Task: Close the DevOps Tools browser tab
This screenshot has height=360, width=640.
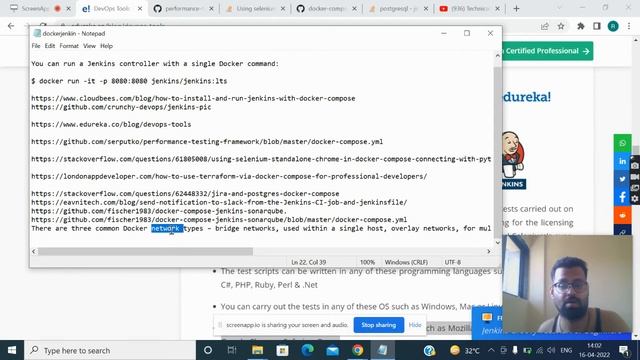Action: 140,8
